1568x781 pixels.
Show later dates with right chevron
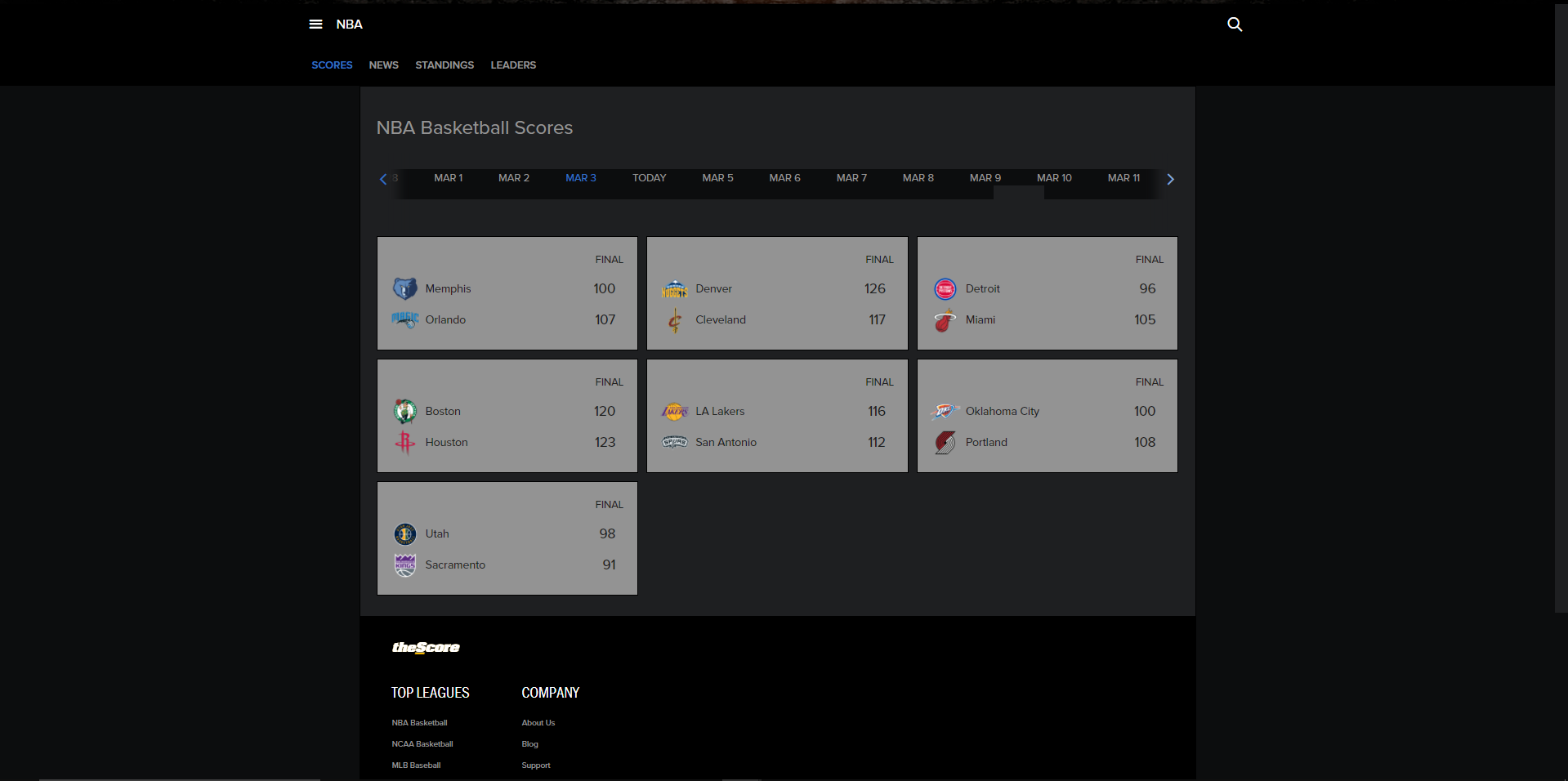[1170, 179]
